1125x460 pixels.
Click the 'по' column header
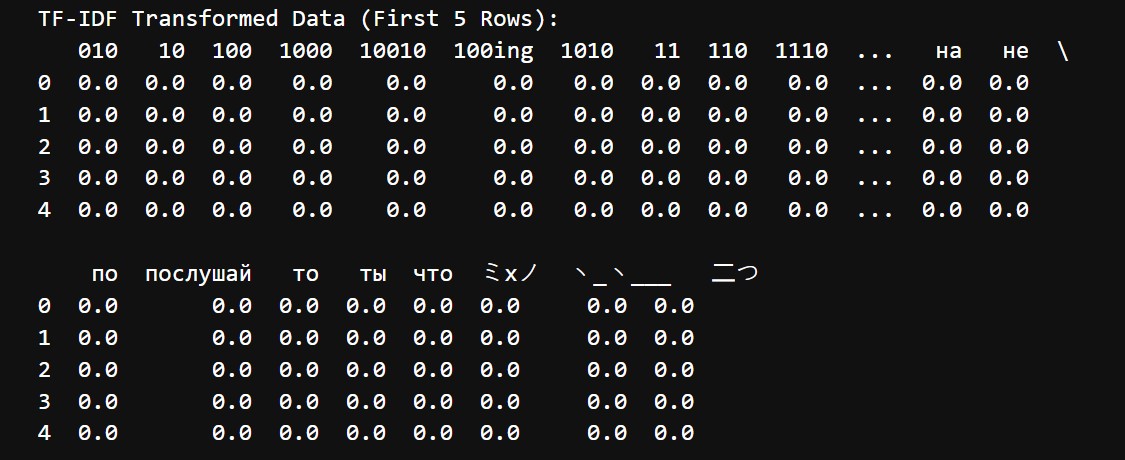tap(105, 275)
